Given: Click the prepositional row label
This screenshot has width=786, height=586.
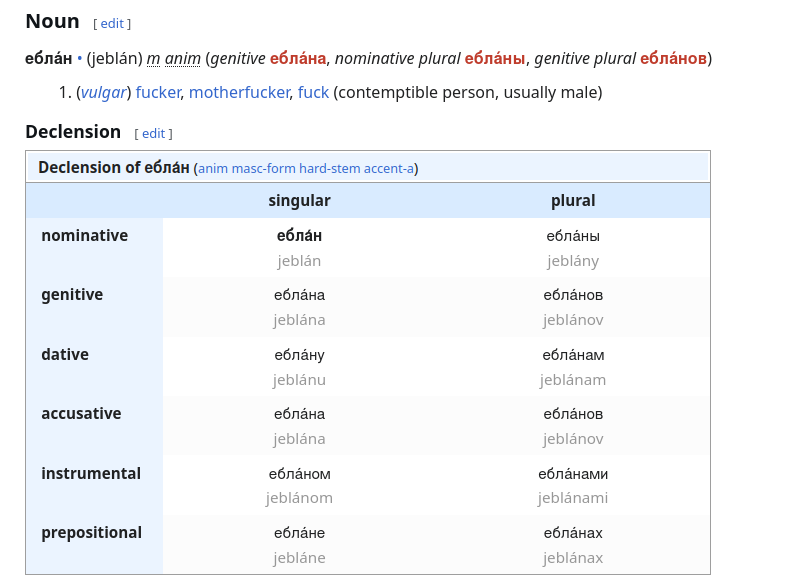Looking at the screenshot, I should 92,533.
